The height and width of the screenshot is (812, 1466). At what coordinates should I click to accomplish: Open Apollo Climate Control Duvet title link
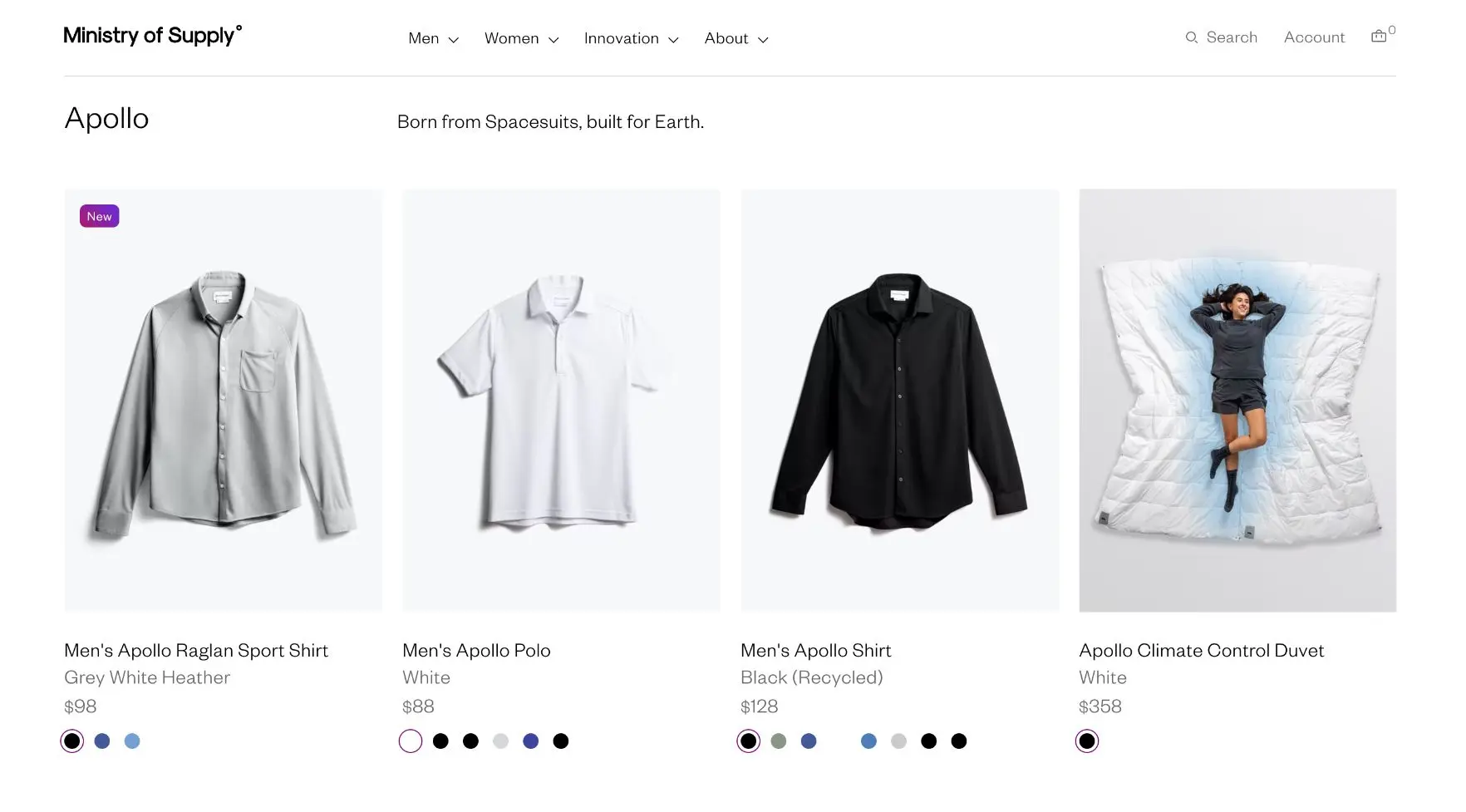click(1201, 651)
